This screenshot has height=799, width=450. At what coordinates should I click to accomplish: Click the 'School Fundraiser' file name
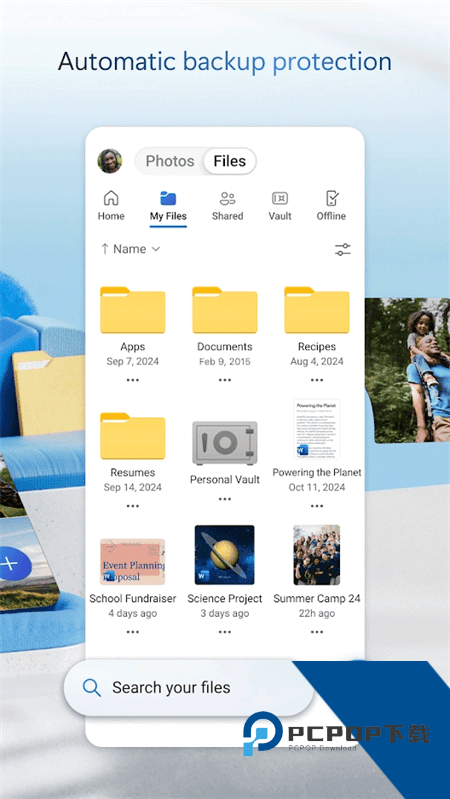pyautogui.click(x=133, y=599)
